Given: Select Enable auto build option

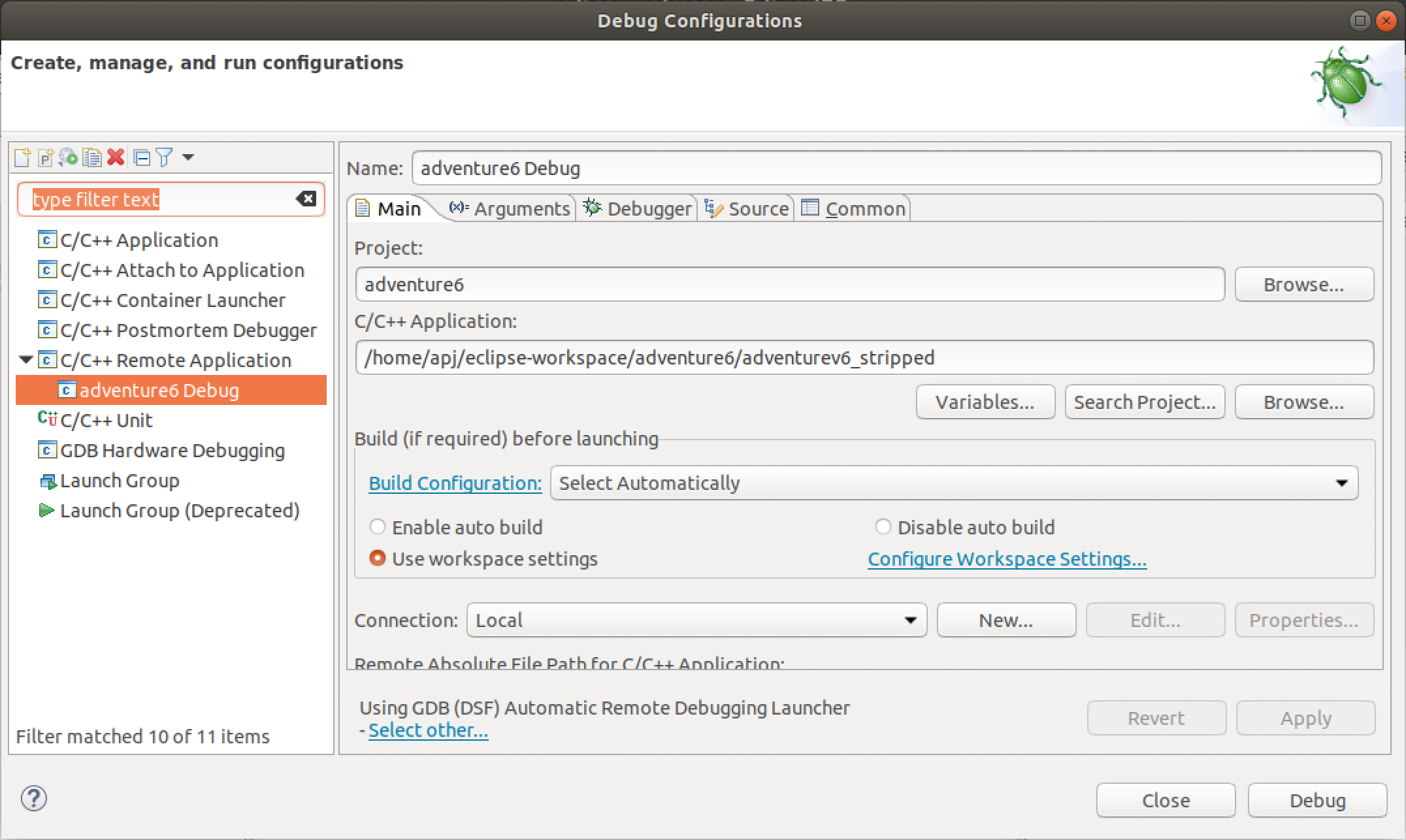Looking at the screenshot, I should (378, 526).
